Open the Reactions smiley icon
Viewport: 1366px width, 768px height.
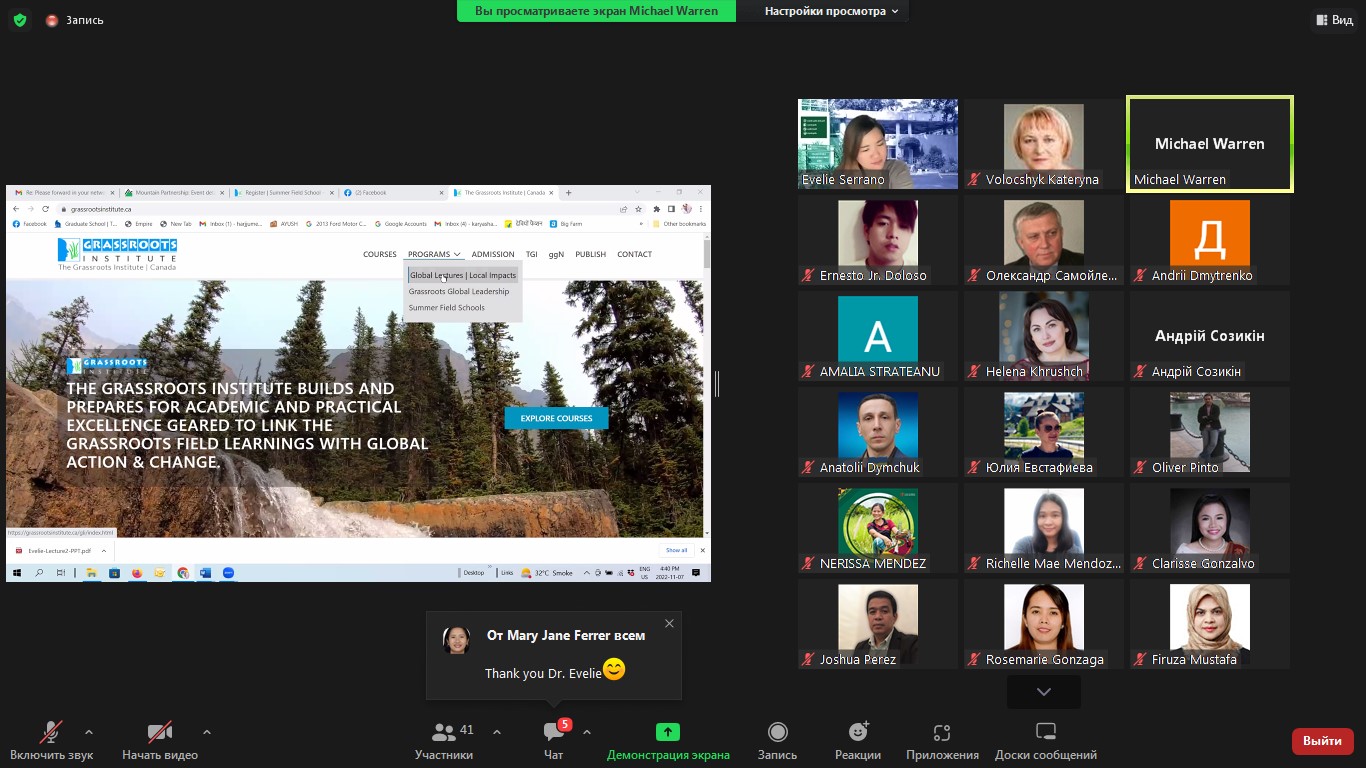click(857, 733)
